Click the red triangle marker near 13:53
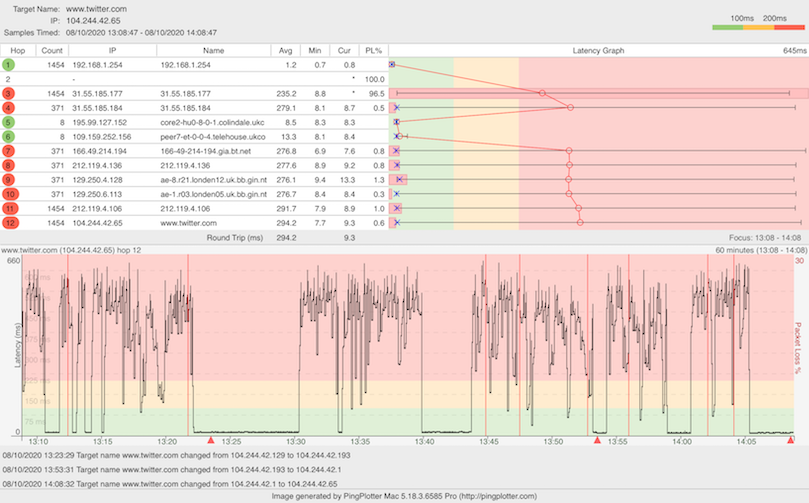The width and height of the screenshot is (809, 503). pos(597,440)
